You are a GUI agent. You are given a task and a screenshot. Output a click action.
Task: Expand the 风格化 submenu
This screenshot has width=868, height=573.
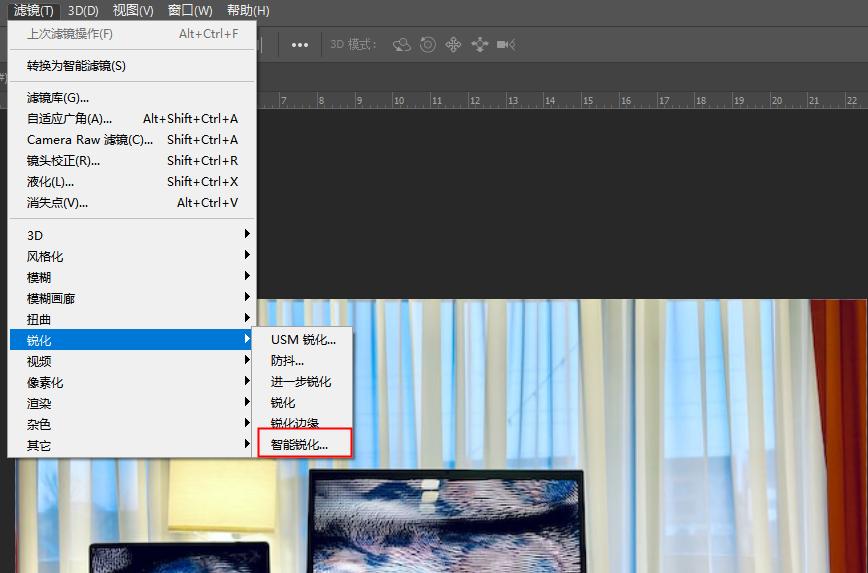(x=132, y=256)
